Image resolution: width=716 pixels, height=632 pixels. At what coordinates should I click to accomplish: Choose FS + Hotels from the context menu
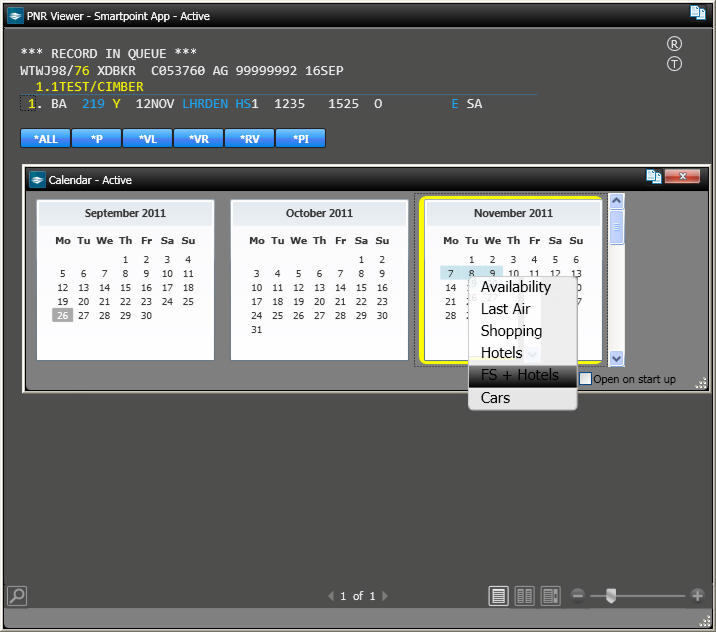(523, 375)
